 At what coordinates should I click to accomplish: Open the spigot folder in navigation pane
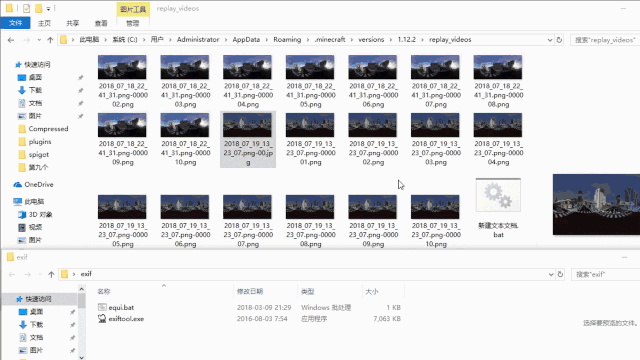click(x=38, y=155)
